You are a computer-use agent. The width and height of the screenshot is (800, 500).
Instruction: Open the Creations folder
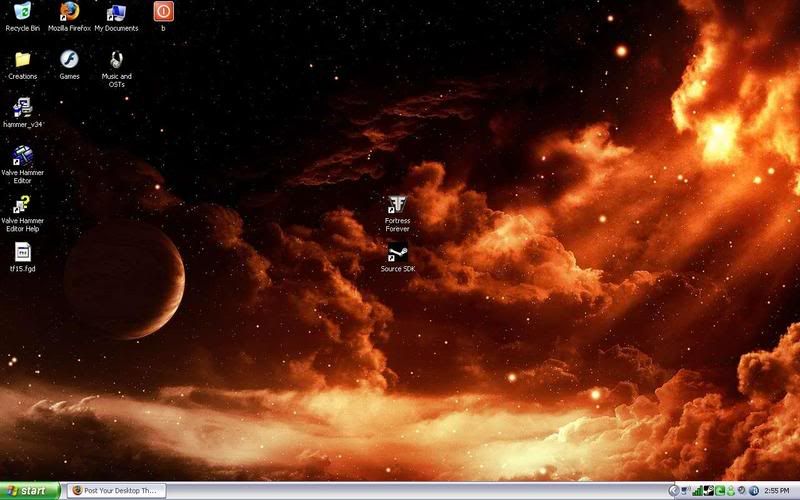tap(22, 60)
